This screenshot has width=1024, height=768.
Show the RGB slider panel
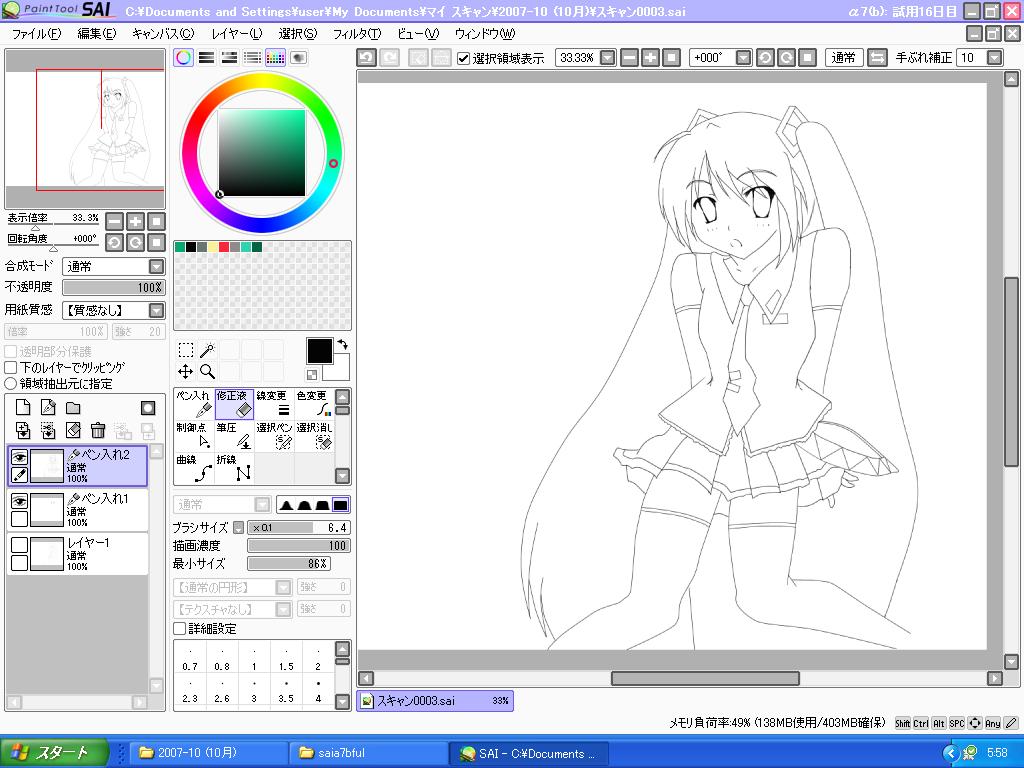(206, 57)
